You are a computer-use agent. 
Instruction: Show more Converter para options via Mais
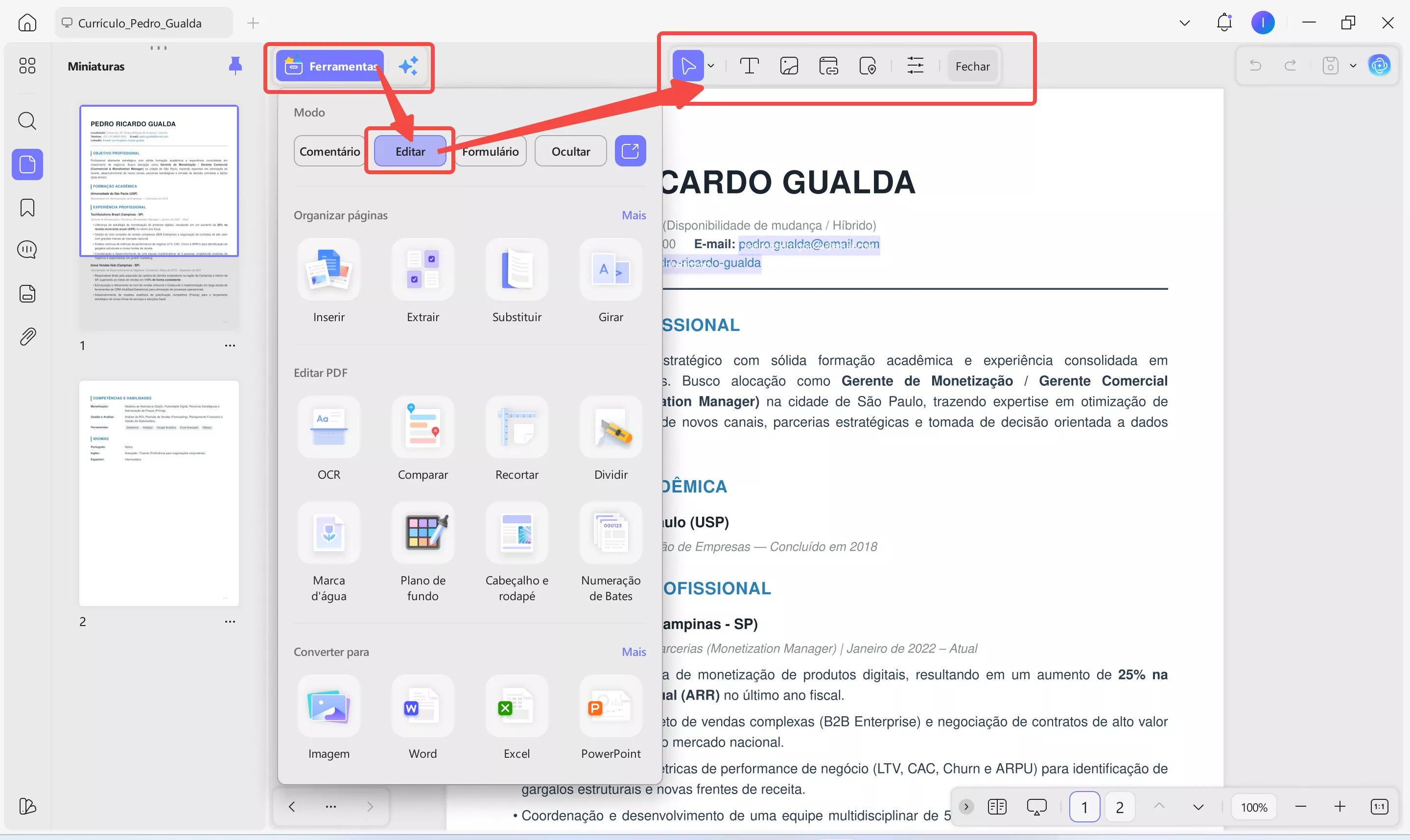pyautogui.click(x=634, y=652)
